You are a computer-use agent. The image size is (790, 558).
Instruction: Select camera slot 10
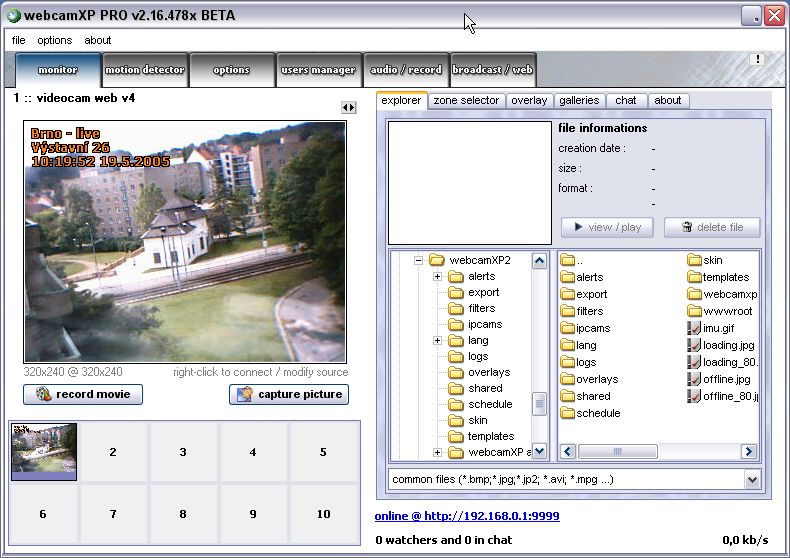tap(323, 514)
